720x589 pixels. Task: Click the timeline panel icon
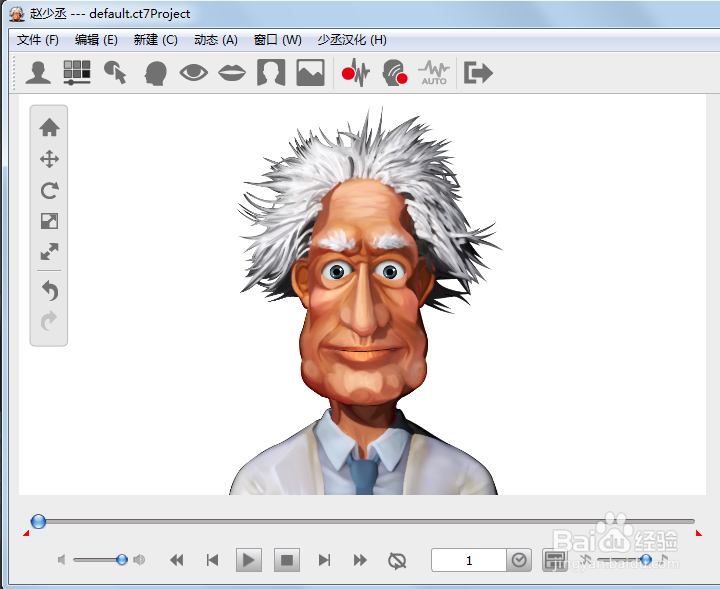(555, 560)
